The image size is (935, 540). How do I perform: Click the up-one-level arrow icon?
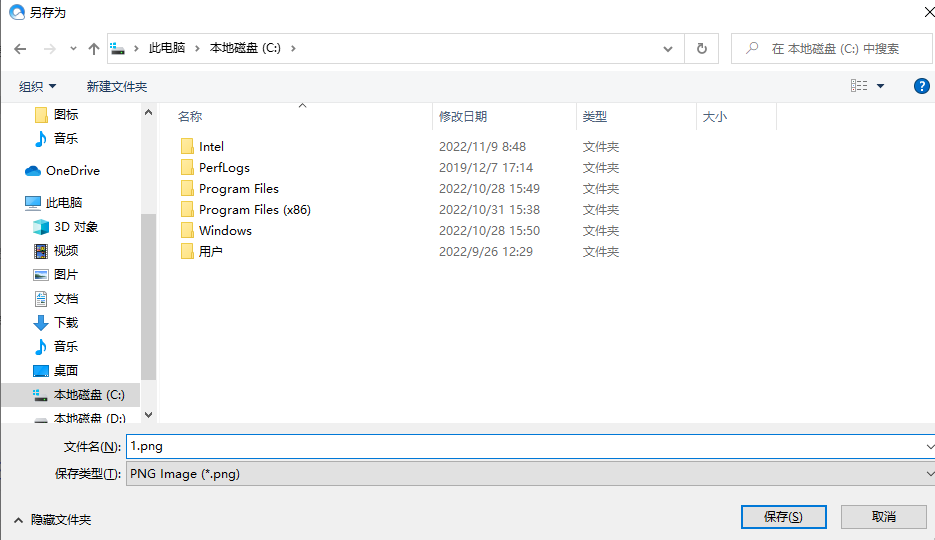coord(94,48)
